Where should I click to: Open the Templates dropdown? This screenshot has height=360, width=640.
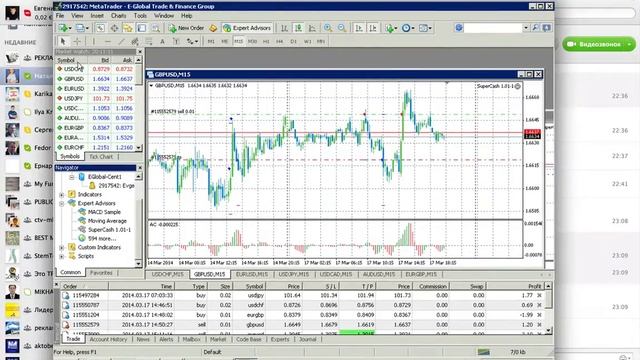(425, 28)
